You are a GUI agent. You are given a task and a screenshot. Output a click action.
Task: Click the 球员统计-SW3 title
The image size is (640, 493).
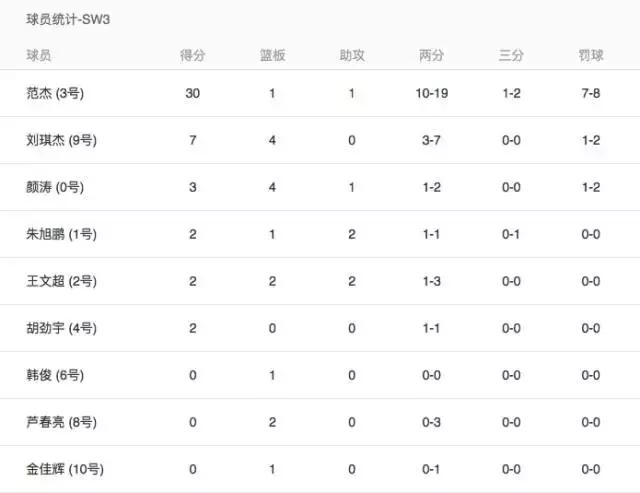click(68, 20)
